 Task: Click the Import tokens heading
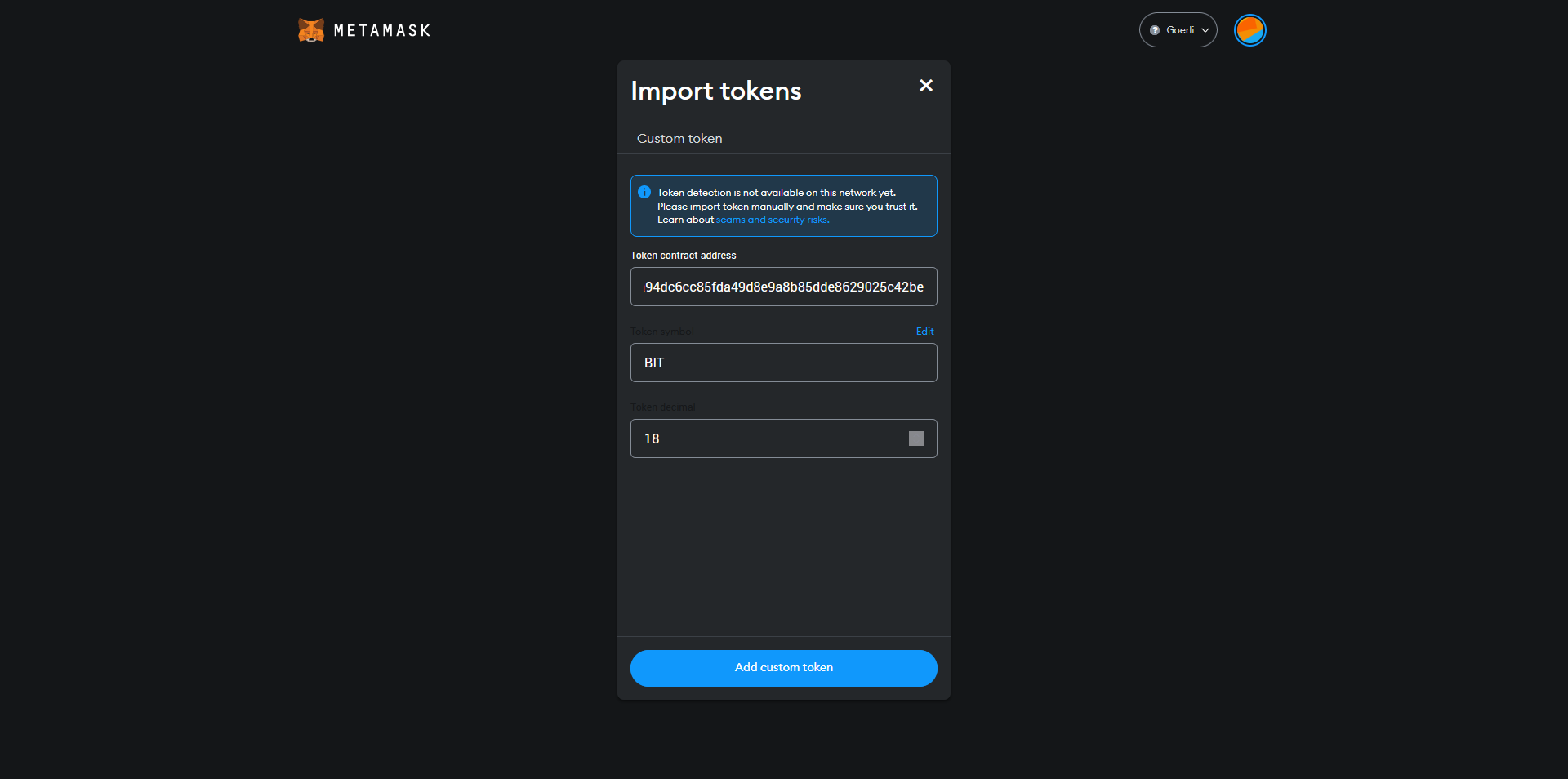[715, 91]
